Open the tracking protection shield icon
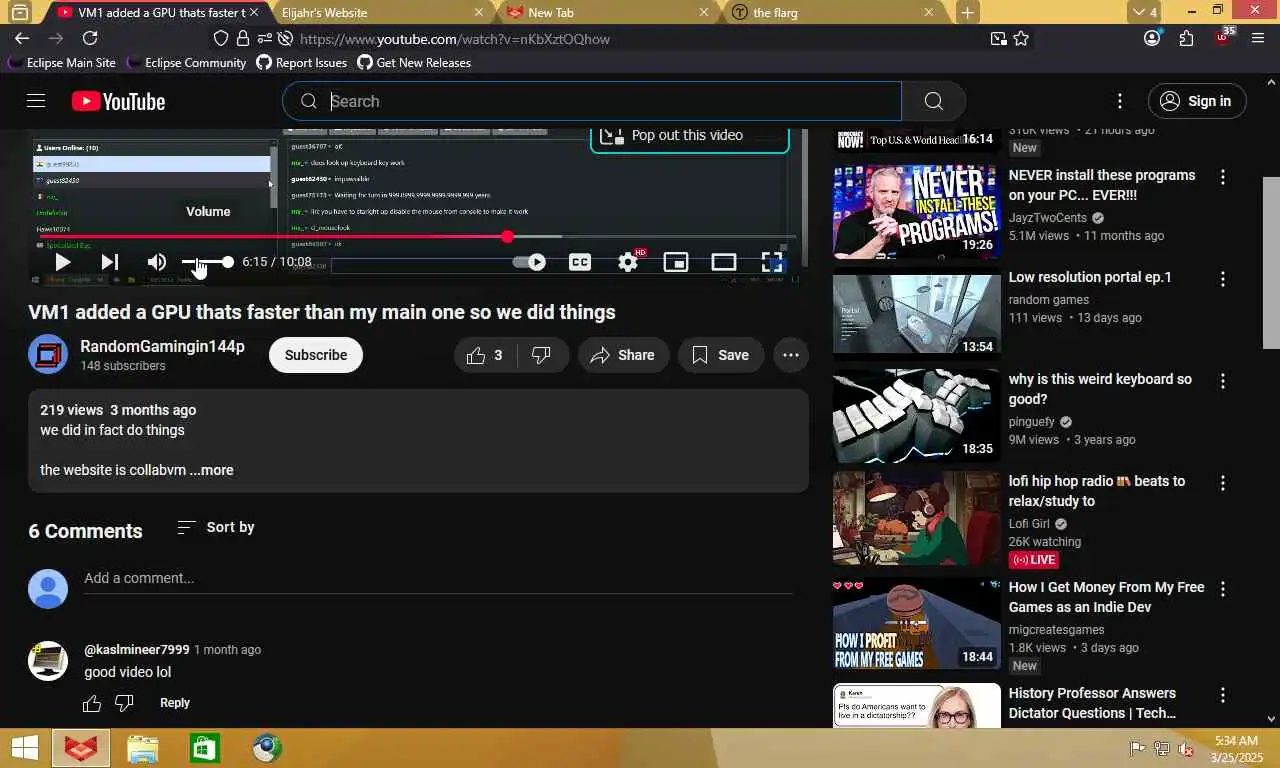 (x=221, y=39)
